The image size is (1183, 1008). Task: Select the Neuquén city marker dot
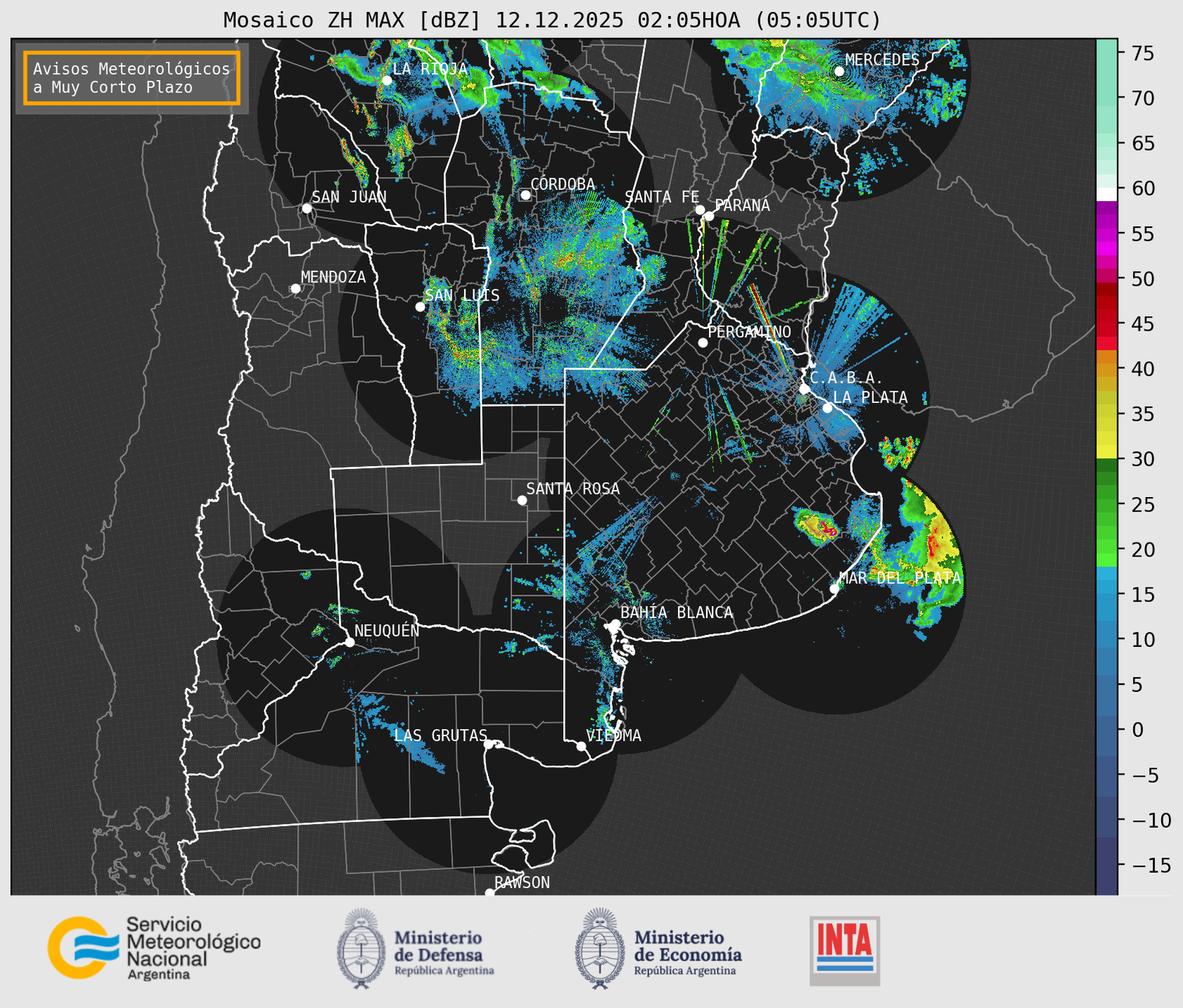349,642
